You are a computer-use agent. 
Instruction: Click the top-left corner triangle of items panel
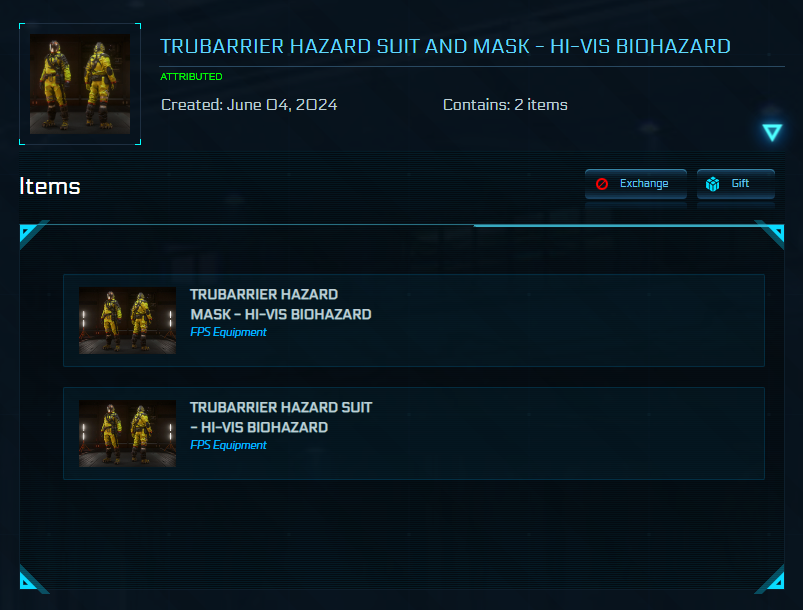(30, 233)
